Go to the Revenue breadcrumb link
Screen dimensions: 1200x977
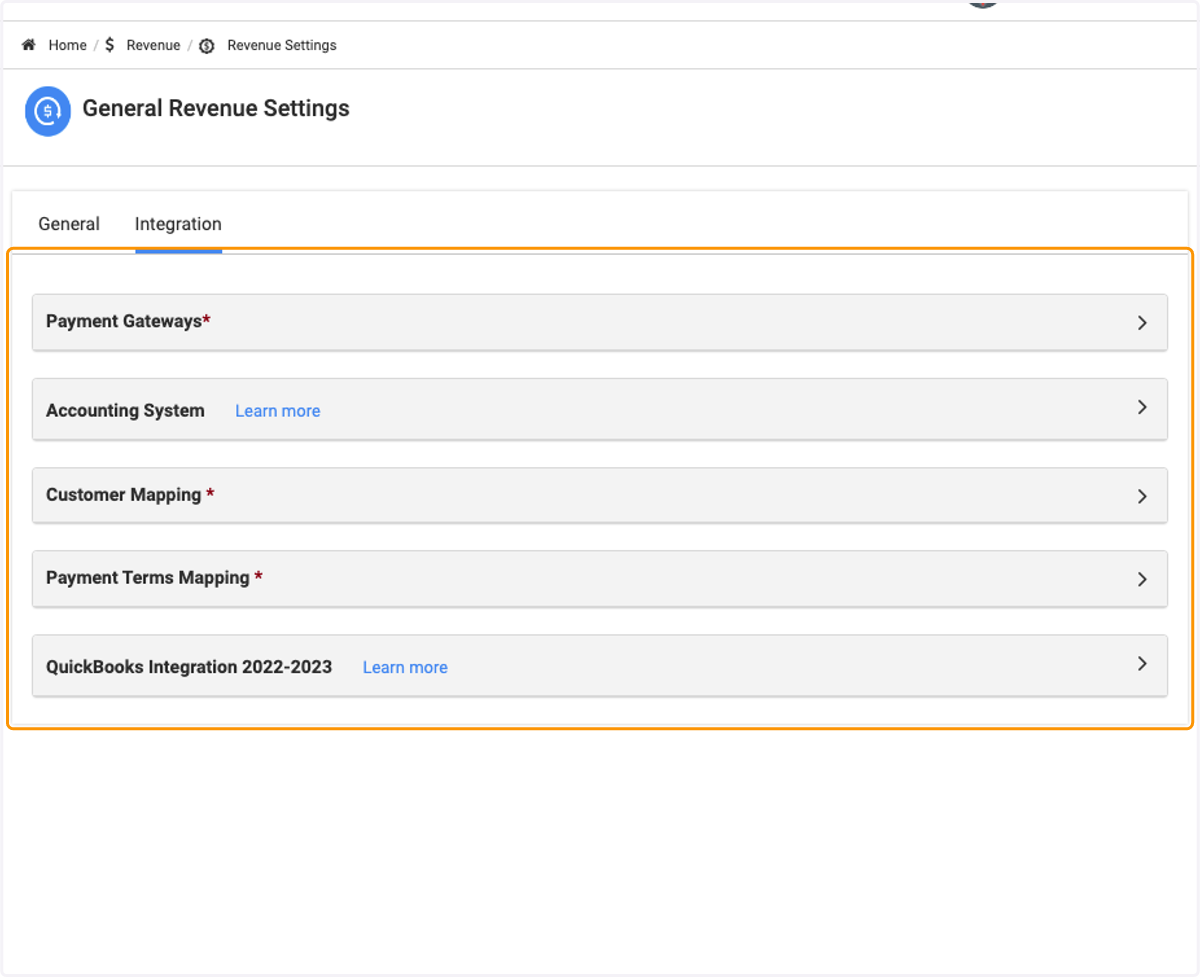click(x=153, y=45)
